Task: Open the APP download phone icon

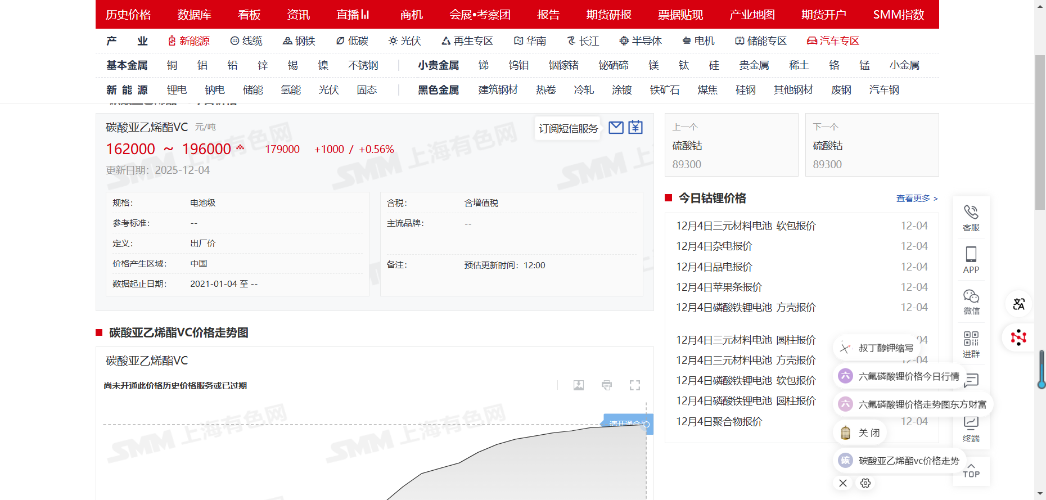Action: [971, 260]
